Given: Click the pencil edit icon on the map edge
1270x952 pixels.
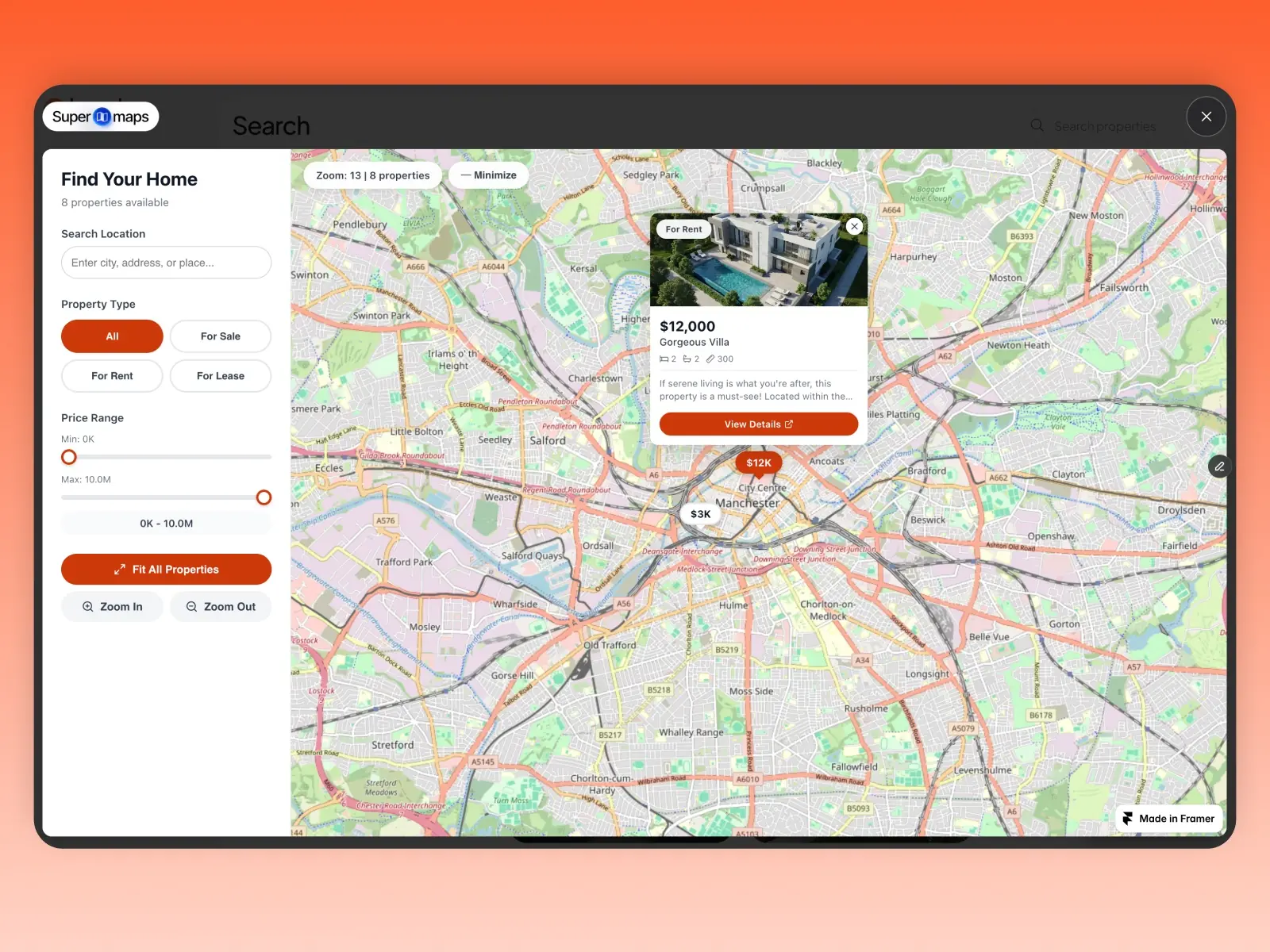Looking at the screenshot, I should 1219,466.
